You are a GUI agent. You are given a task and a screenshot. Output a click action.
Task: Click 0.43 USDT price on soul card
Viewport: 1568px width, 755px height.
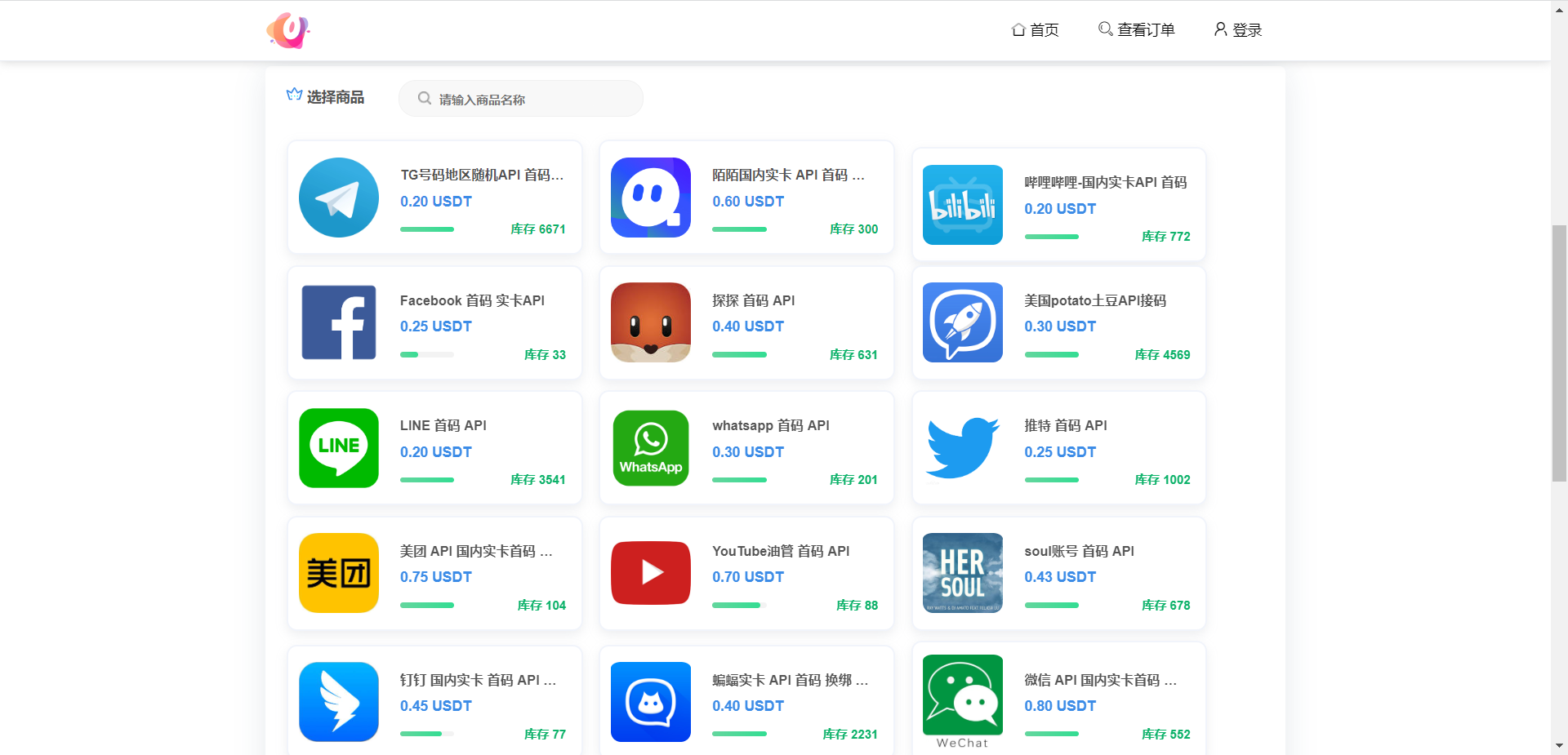(x=1060, y=577)
